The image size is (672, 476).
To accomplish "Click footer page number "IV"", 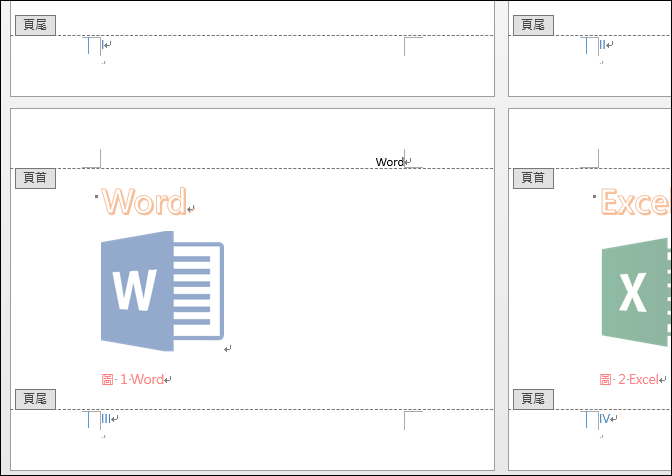I will click(x=604, y=419).
